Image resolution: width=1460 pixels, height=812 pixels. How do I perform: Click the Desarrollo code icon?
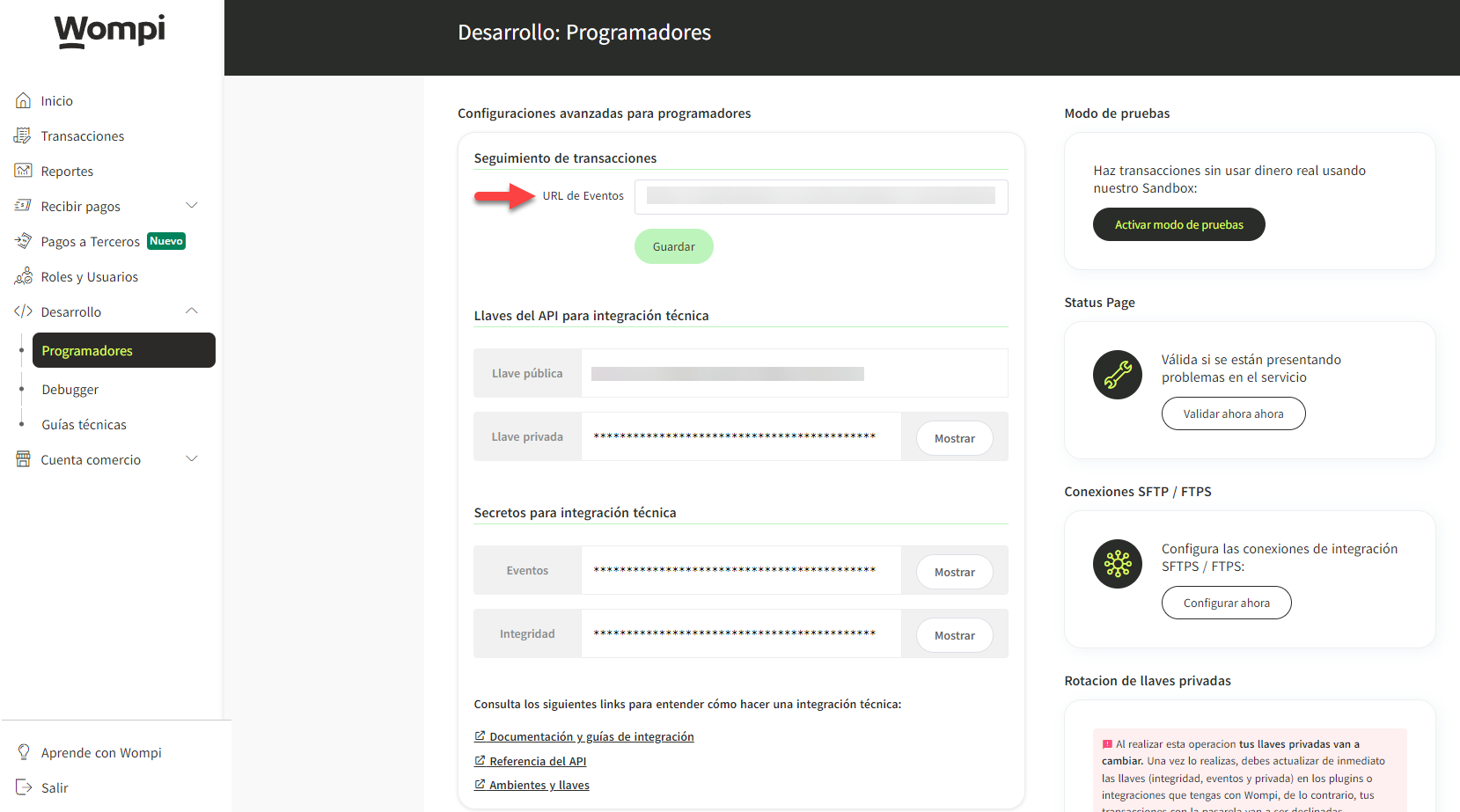[x=23, y=311]
